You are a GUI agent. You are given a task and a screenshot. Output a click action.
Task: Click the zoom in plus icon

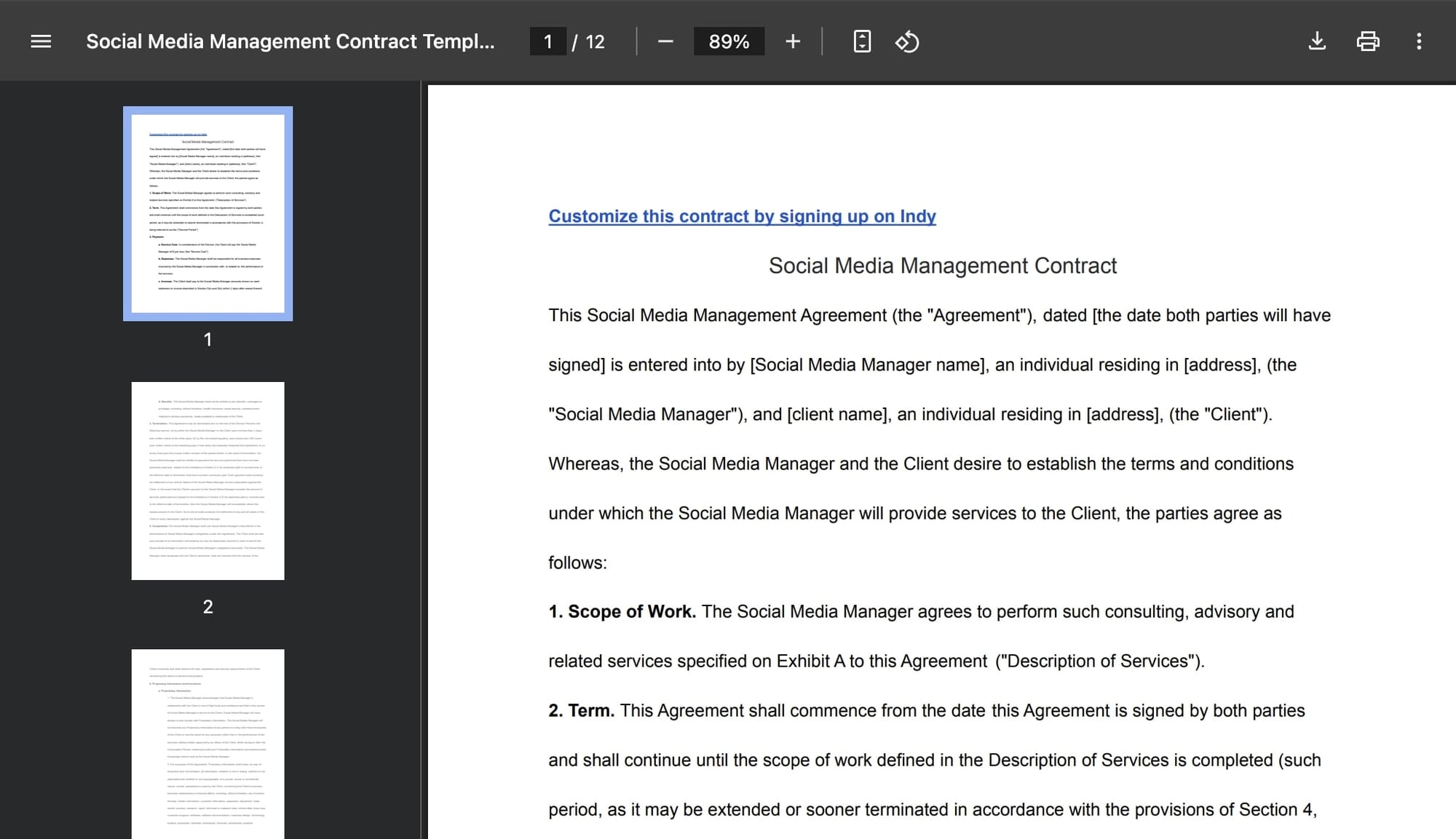[x=793, y=41]
